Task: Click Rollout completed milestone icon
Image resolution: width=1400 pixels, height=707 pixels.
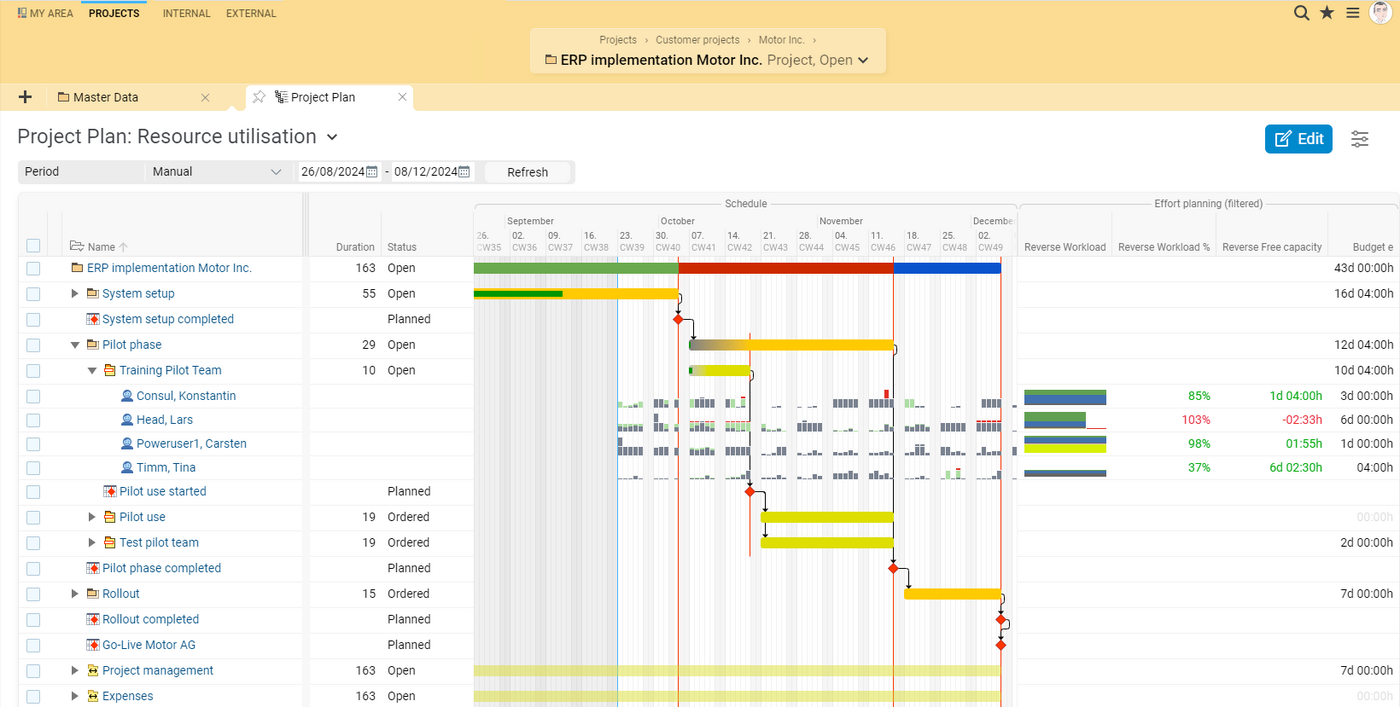Action: pyautogui.click(x=93, y=619)
